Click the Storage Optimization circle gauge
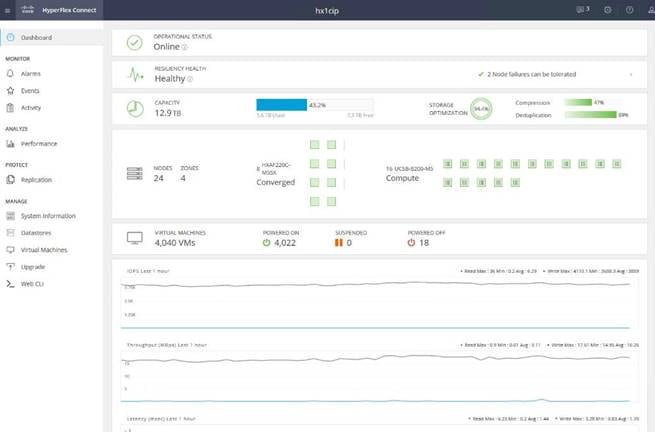This screenshot has width=655, height=432. point(481,109)
